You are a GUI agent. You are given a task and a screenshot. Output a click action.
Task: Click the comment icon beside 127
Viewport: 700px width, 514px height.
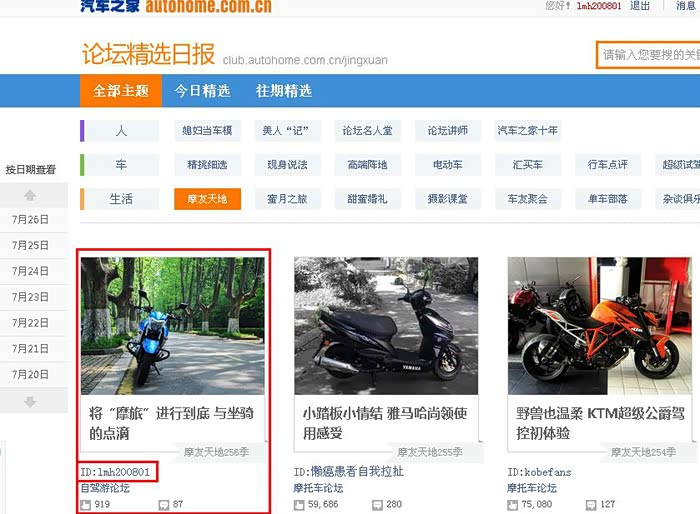coord(591,505)
